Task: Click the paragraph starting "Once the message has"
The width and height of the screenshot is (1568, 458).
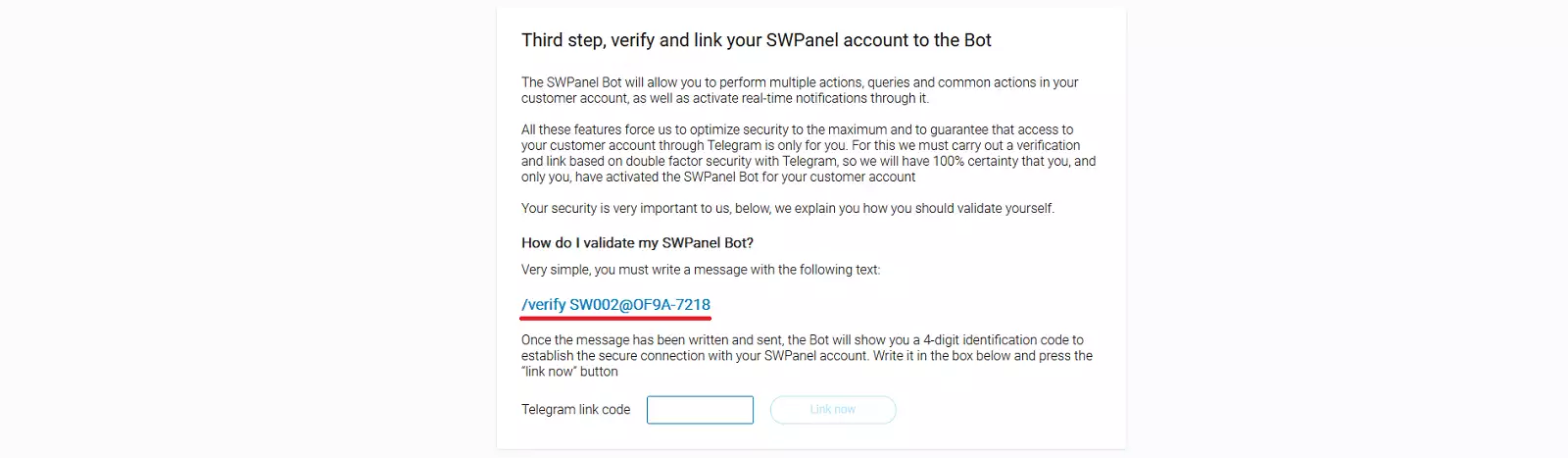Action: (x=806, y=356)
